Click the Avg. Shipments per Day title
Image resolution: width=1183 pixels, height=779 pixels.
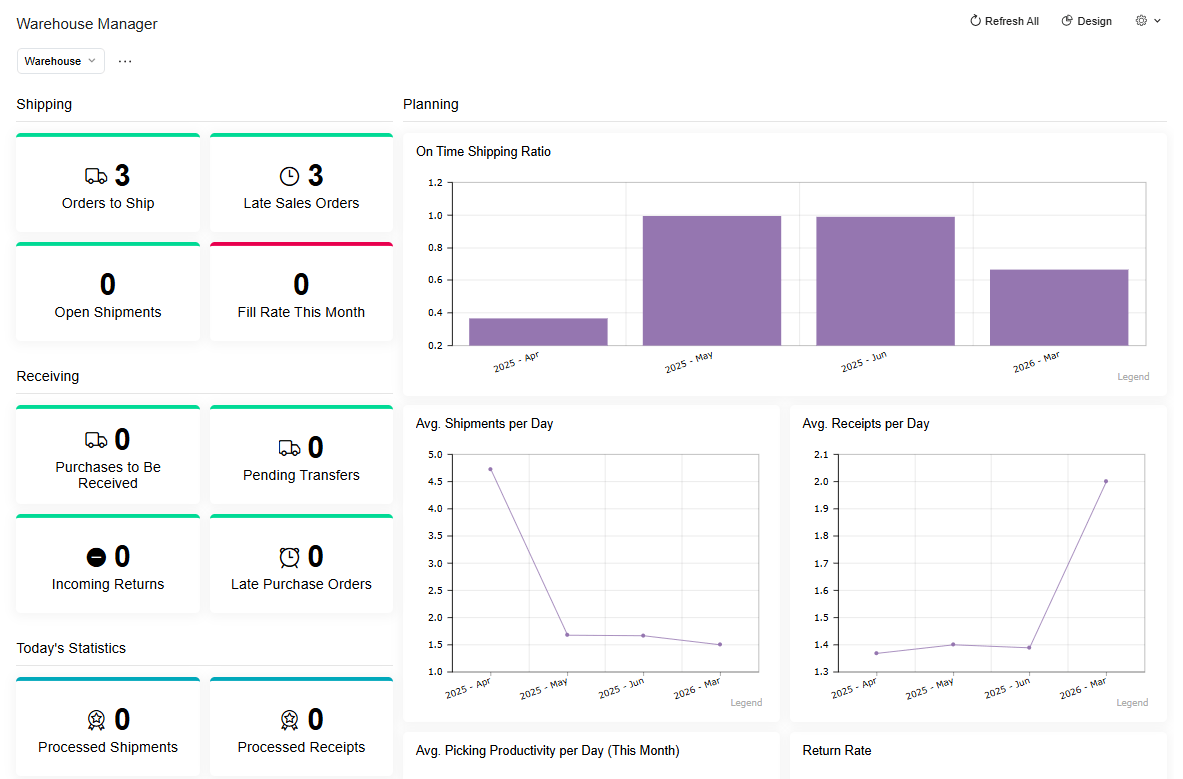pyautogui.click(x=484, y=424)
